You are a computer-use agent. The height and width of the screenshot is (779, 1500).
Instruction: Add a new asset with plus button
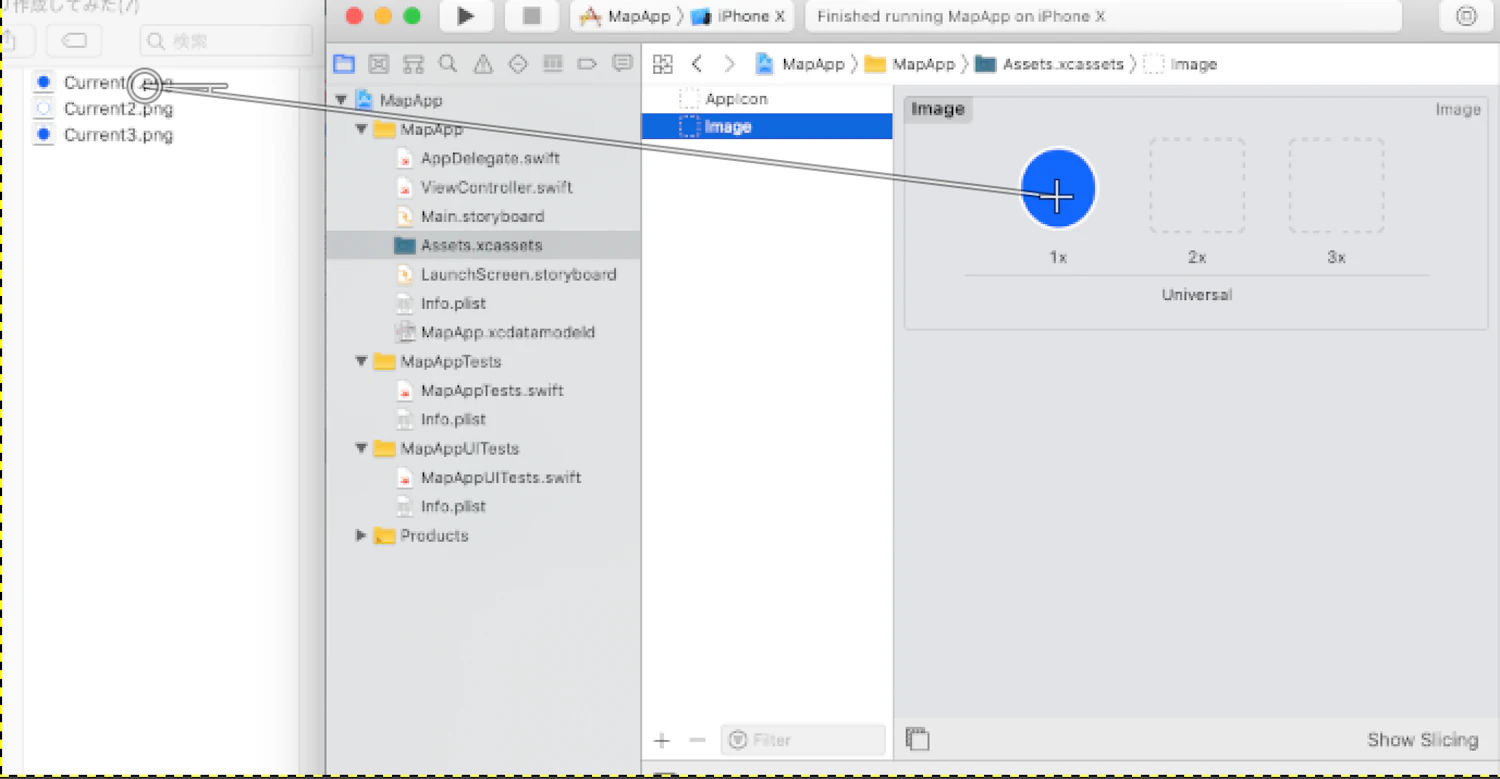coord(662,741)
